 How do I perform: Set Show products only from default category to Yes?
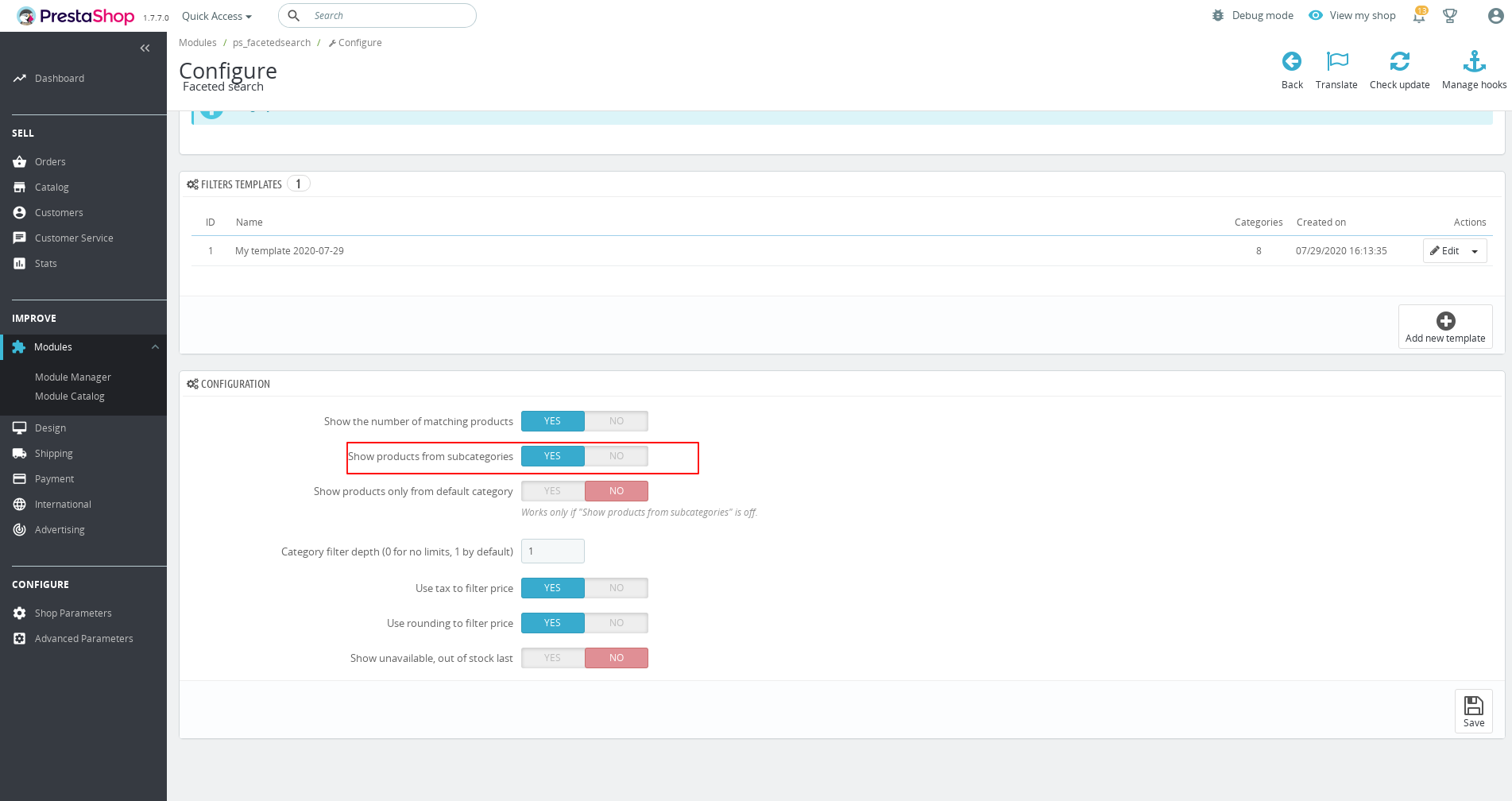pyautogui.click(x=553, y=491)
